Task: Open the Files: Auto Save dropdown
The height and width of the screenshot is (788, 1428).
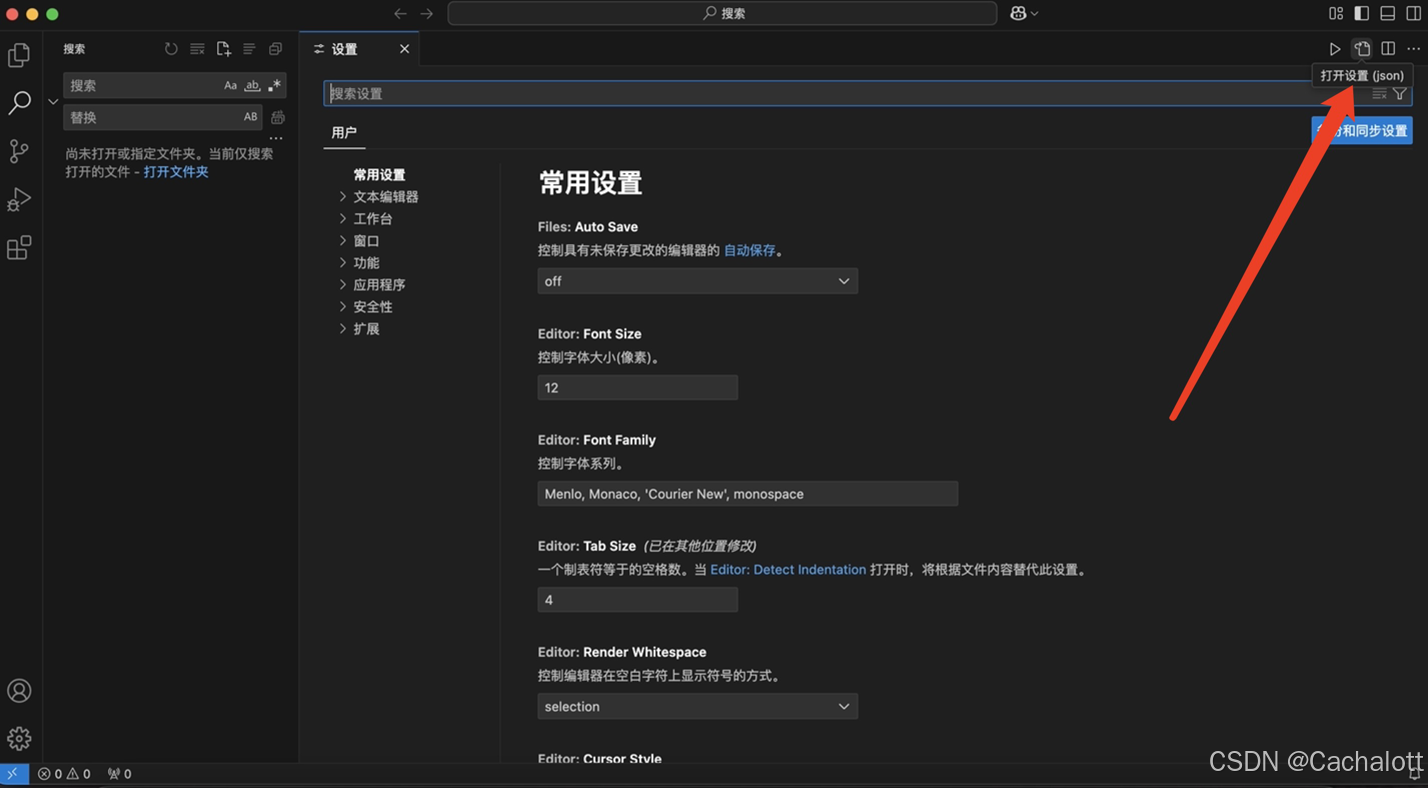Action: pos(697,281)
